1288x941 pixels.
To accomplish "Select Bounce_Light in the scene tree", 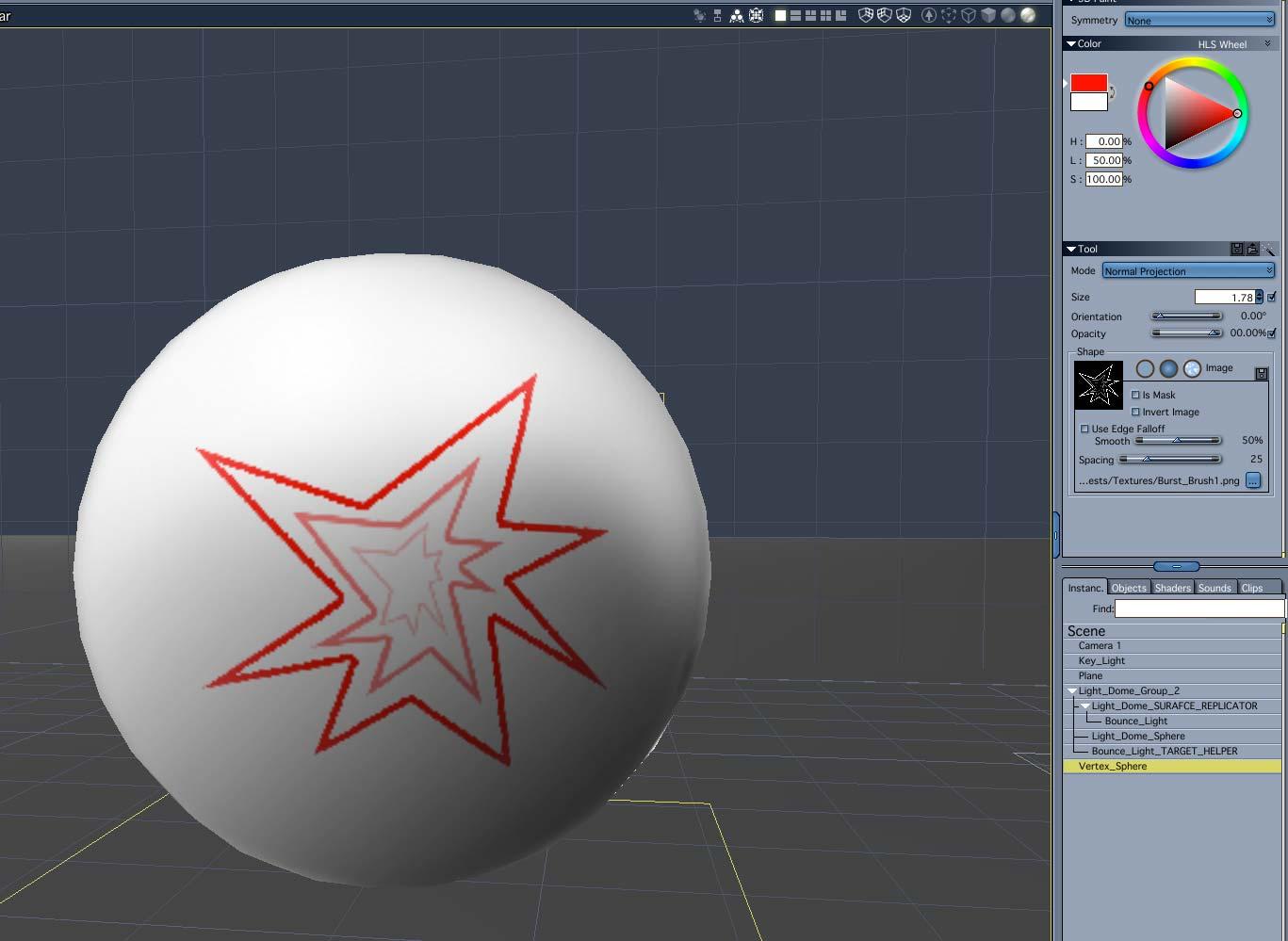I will click(1135, 721).
